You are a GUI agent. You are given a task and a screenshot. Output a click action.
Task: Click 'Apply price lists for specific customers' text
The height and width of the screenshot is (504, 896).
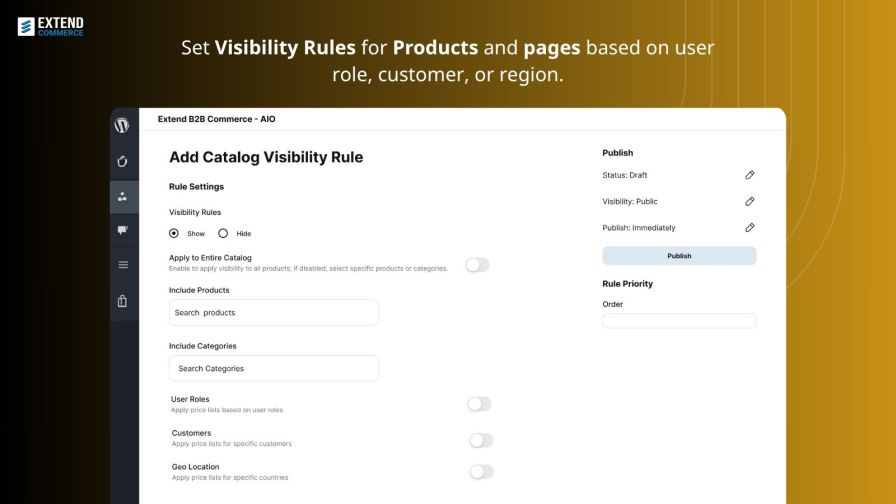(231, 444)
